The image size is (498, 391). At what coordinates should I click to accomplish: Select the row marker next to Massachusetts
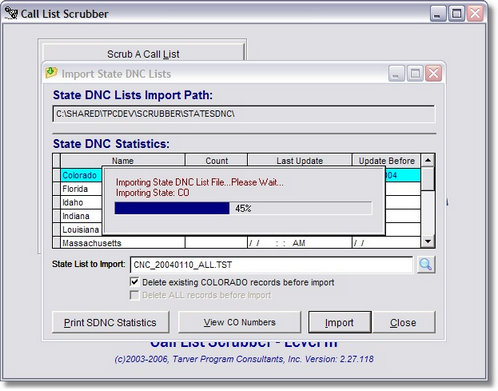[56, 243]
